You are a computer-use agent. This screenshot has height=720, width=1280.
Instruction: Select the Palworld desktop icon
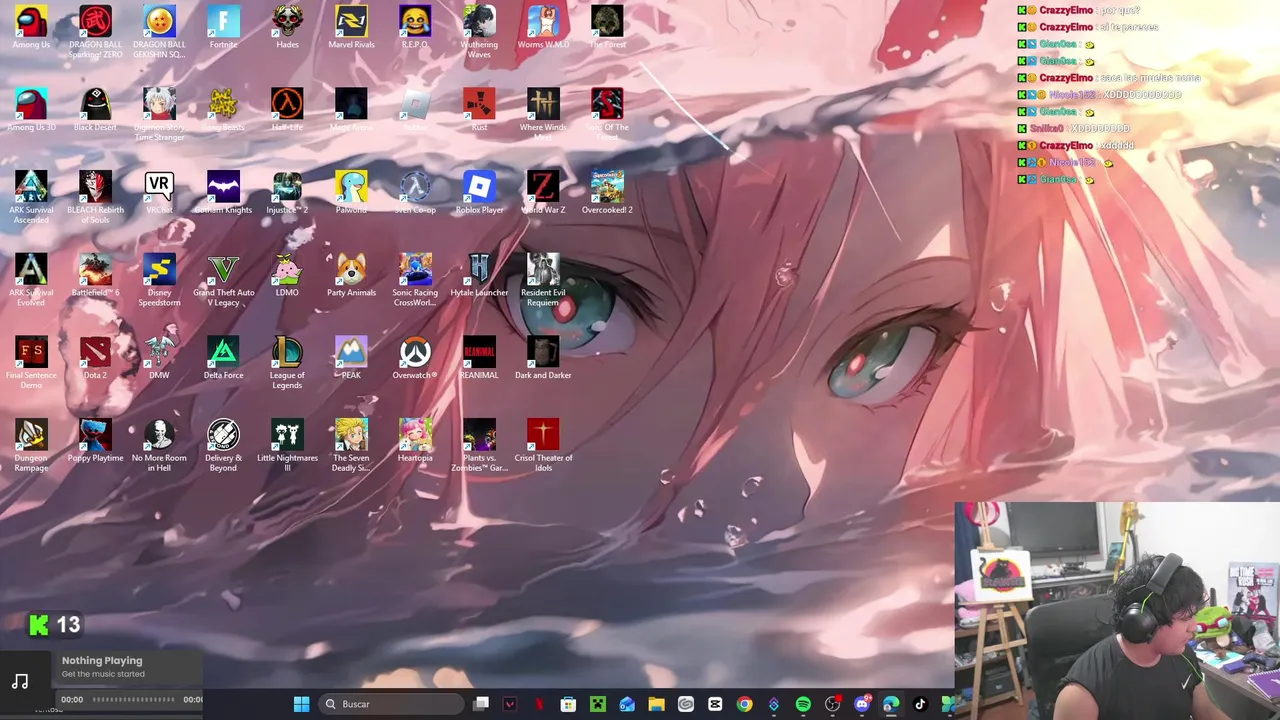tap(351, 194)
